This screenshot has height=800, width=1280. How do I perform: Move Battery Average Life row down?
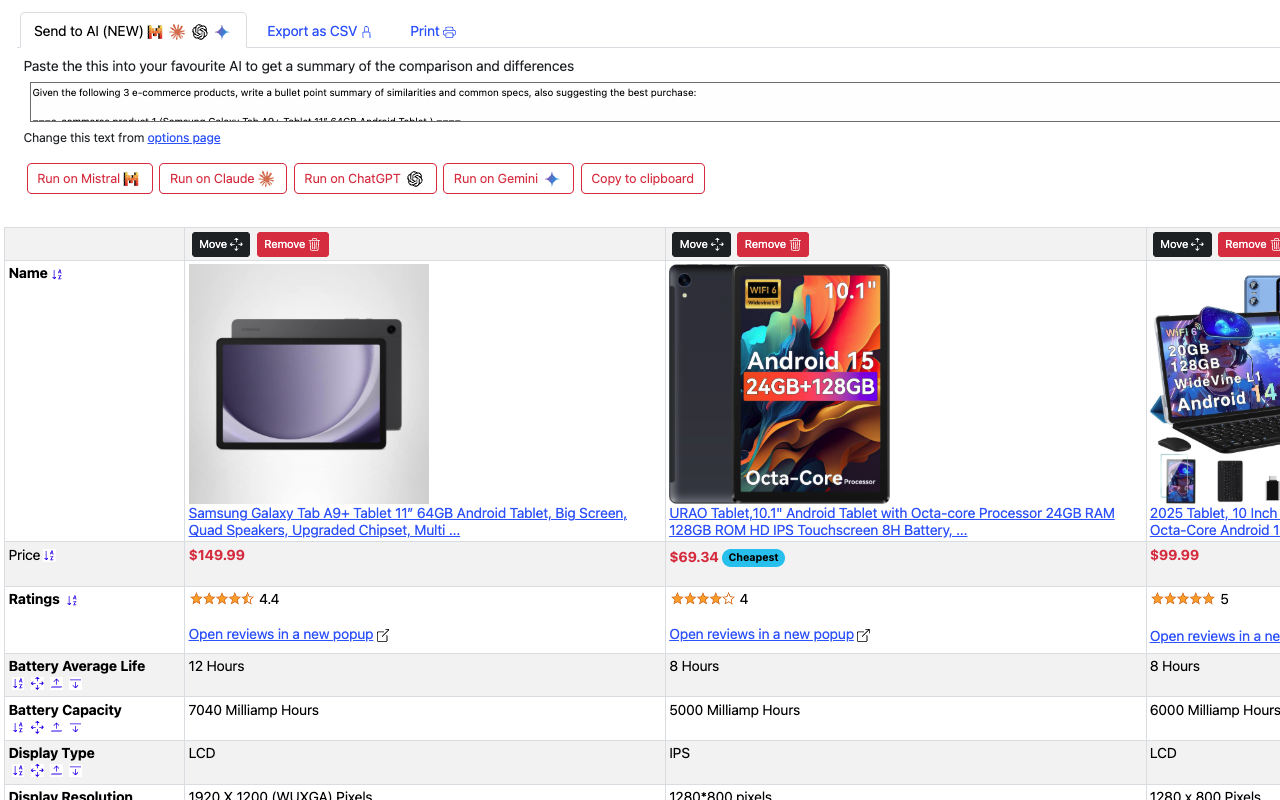coord(75,684)
